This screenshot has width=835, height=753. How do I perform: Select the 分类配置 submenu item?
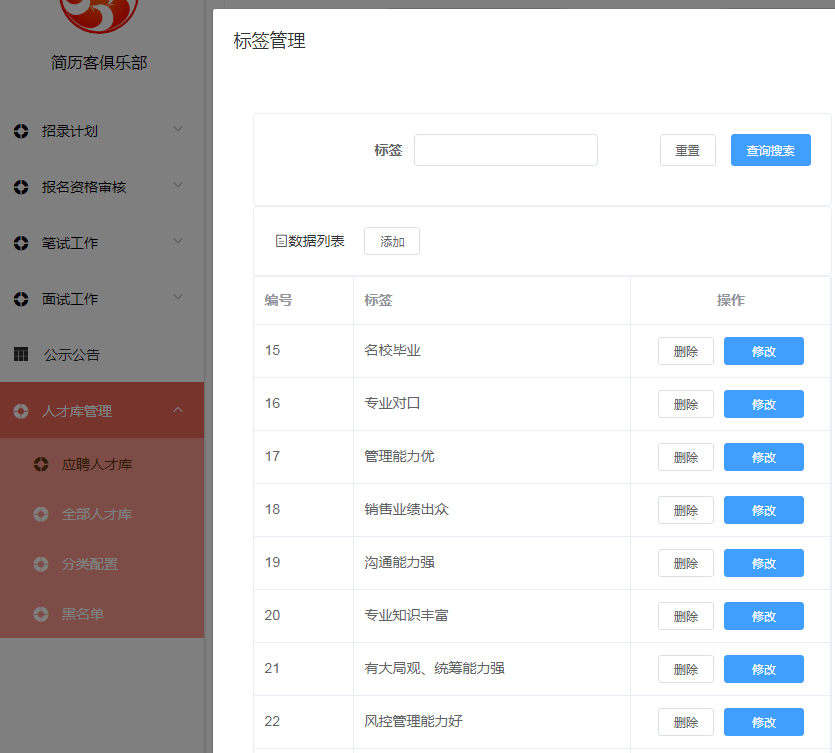click(89, 564)
